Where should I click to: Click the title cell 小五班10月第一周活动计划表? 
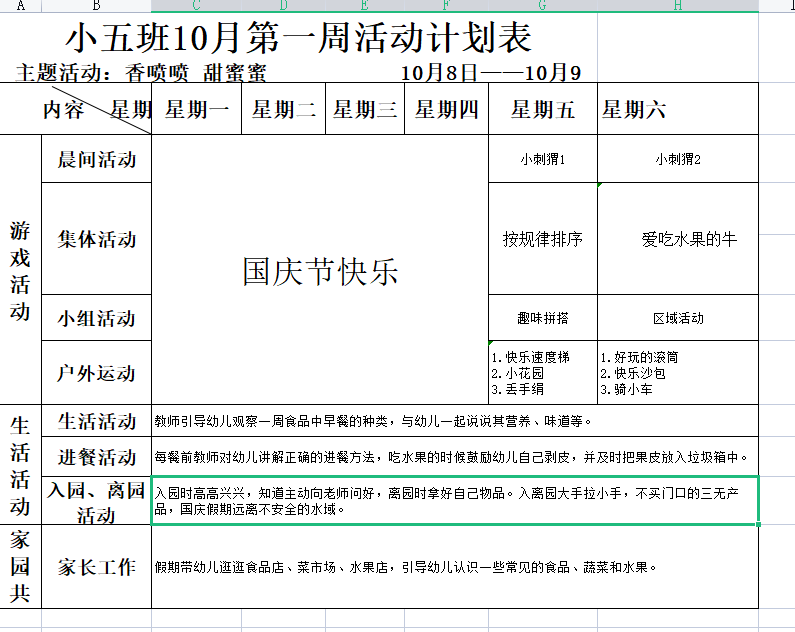click(300, 39)
